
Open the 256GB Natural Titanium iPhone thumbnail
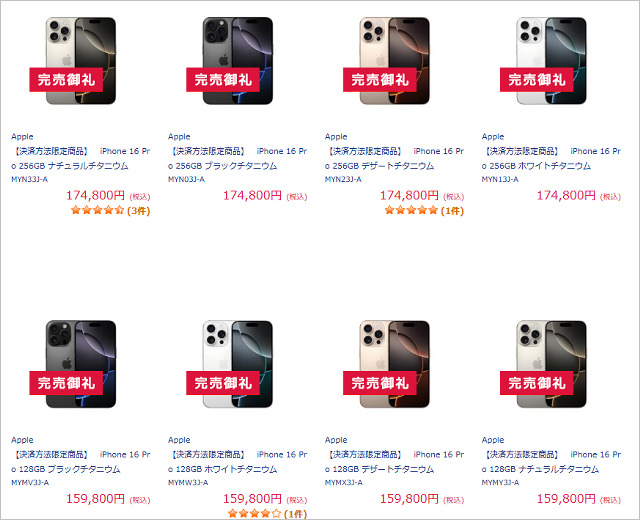[81, 61]
